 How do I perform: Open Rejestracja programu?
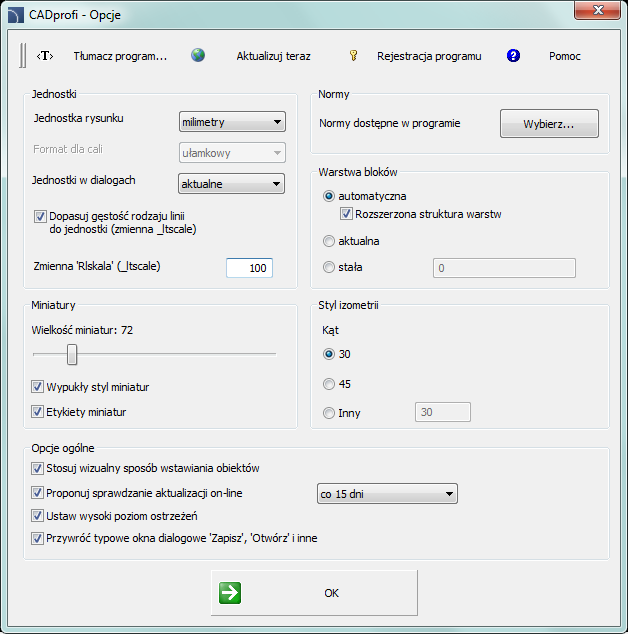pyautogui.click(x=429, y=56)
